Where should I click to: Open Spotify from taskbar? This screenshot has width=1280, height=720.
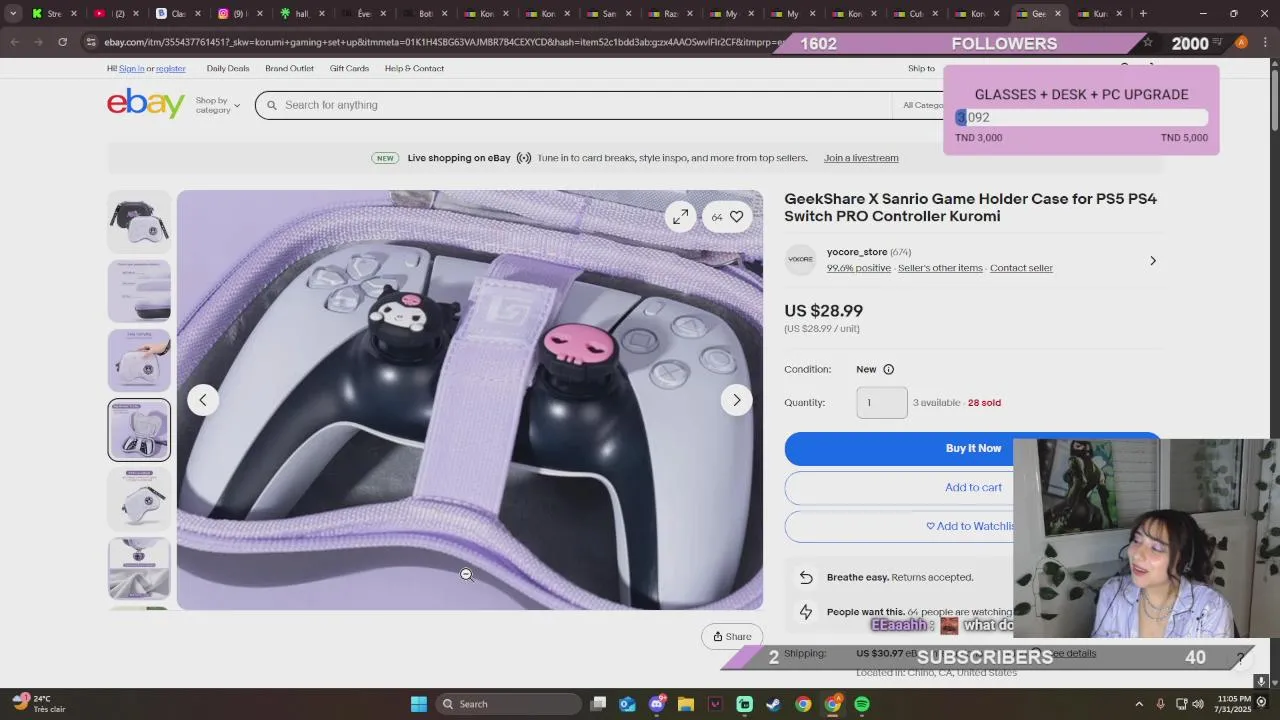(x=862, y=704)
